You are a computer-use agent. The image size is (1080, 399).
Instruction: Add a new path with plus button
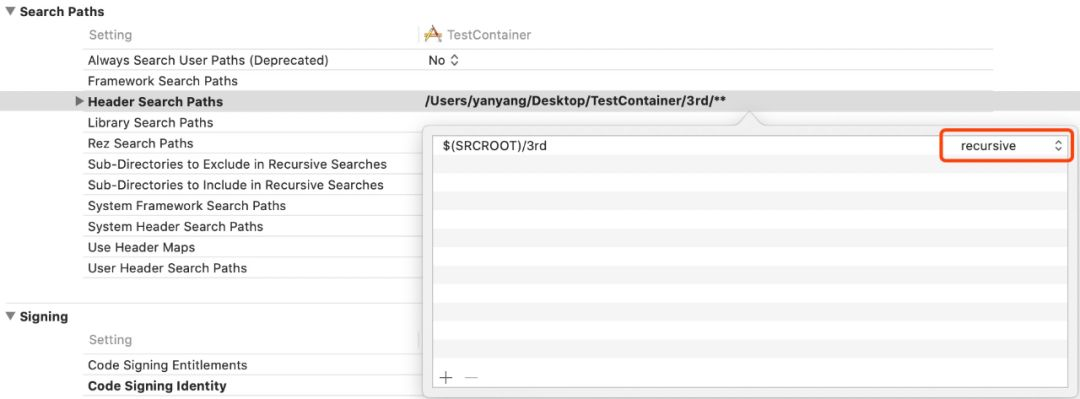coord(446,378)
